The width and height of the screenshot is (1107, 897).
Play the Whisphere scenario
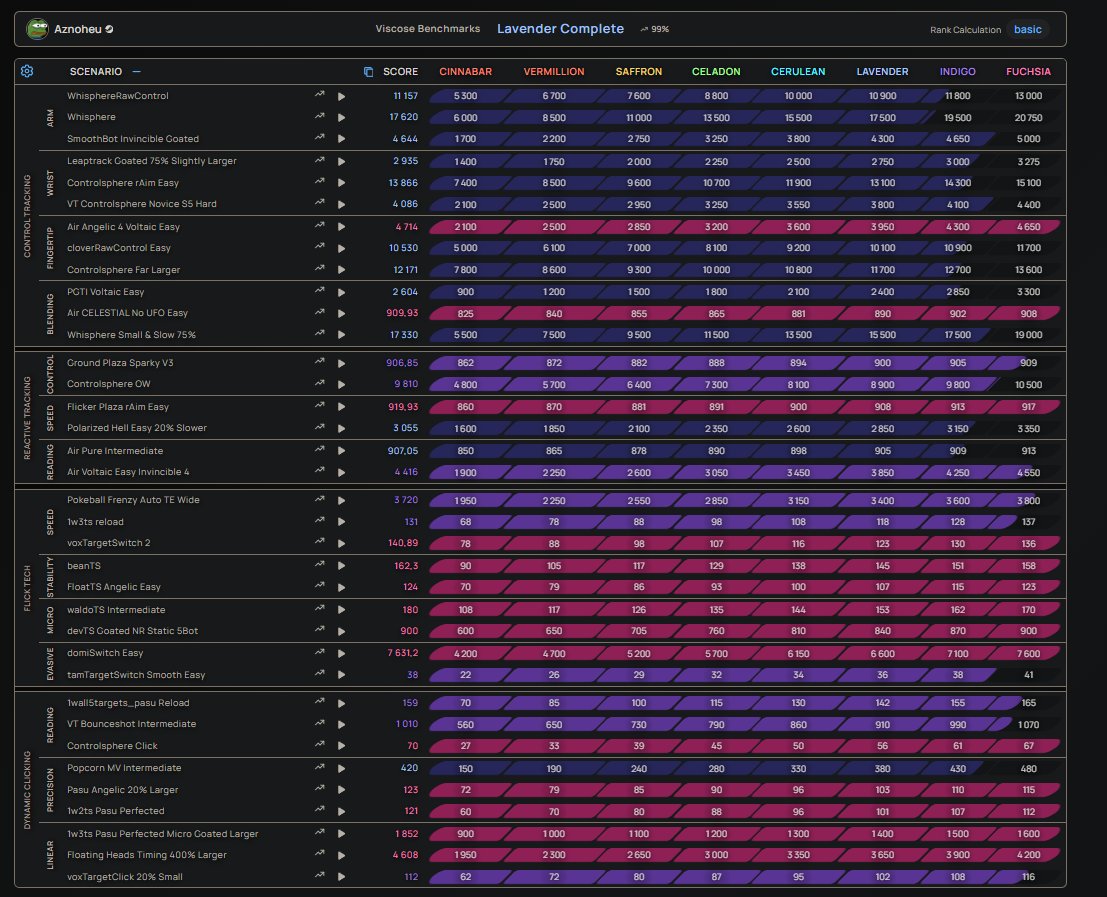[342, 117]
